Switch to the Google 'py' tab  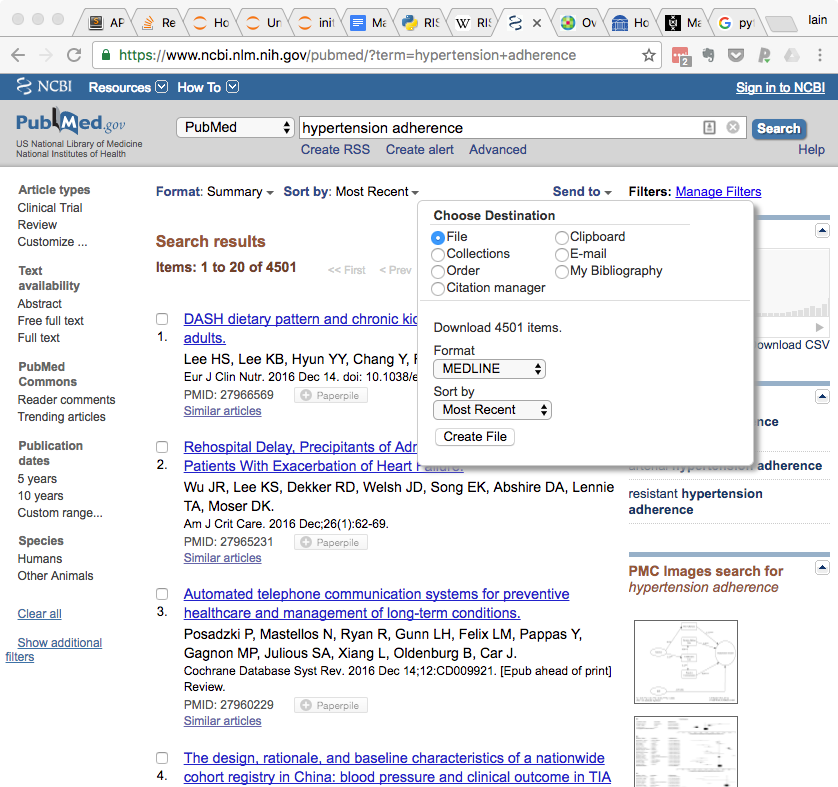click(736, 22)
